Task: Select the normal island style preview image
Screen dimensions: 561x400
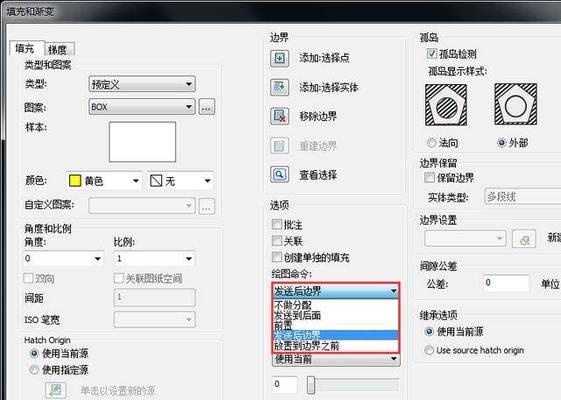Action: 446,105
